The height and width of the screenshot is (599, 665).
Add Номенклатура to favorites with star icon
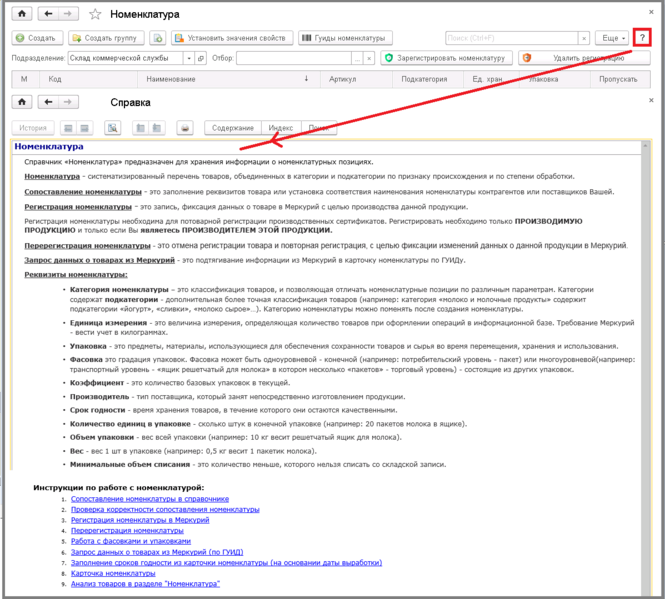point(95,14)
